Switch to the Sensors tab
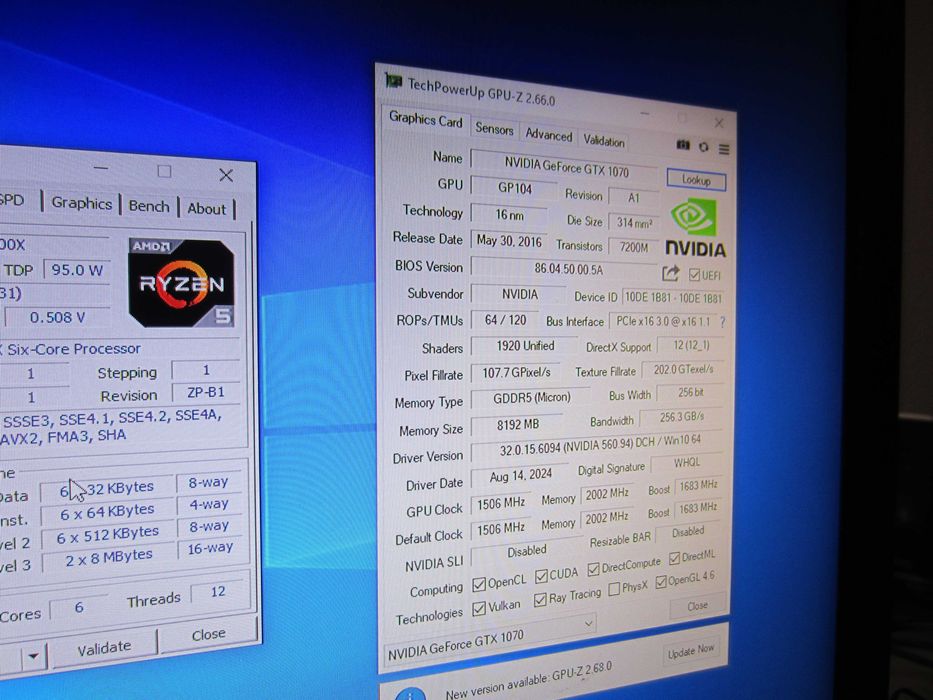This screenshot has height=700, width=933. [494, 129]
